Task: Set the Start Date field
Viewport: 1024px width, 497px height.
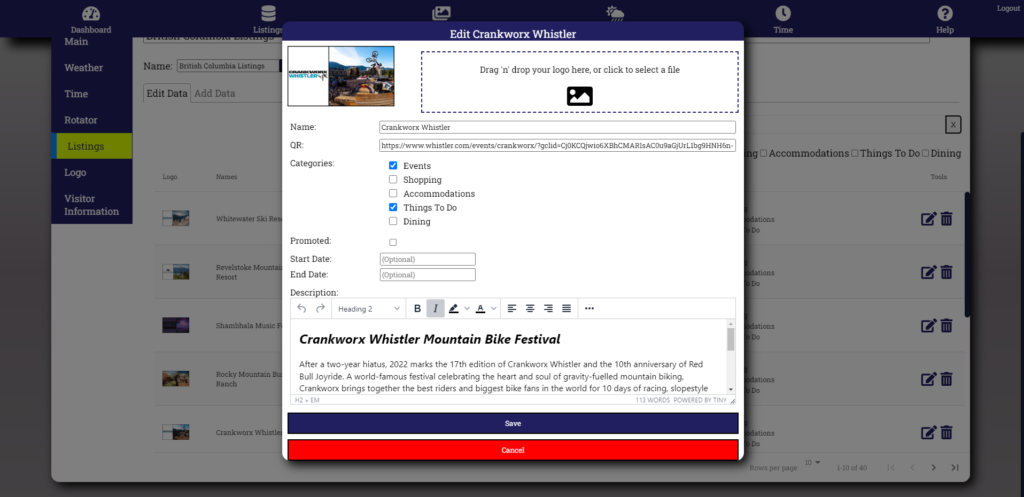Action: pos(427,259)
